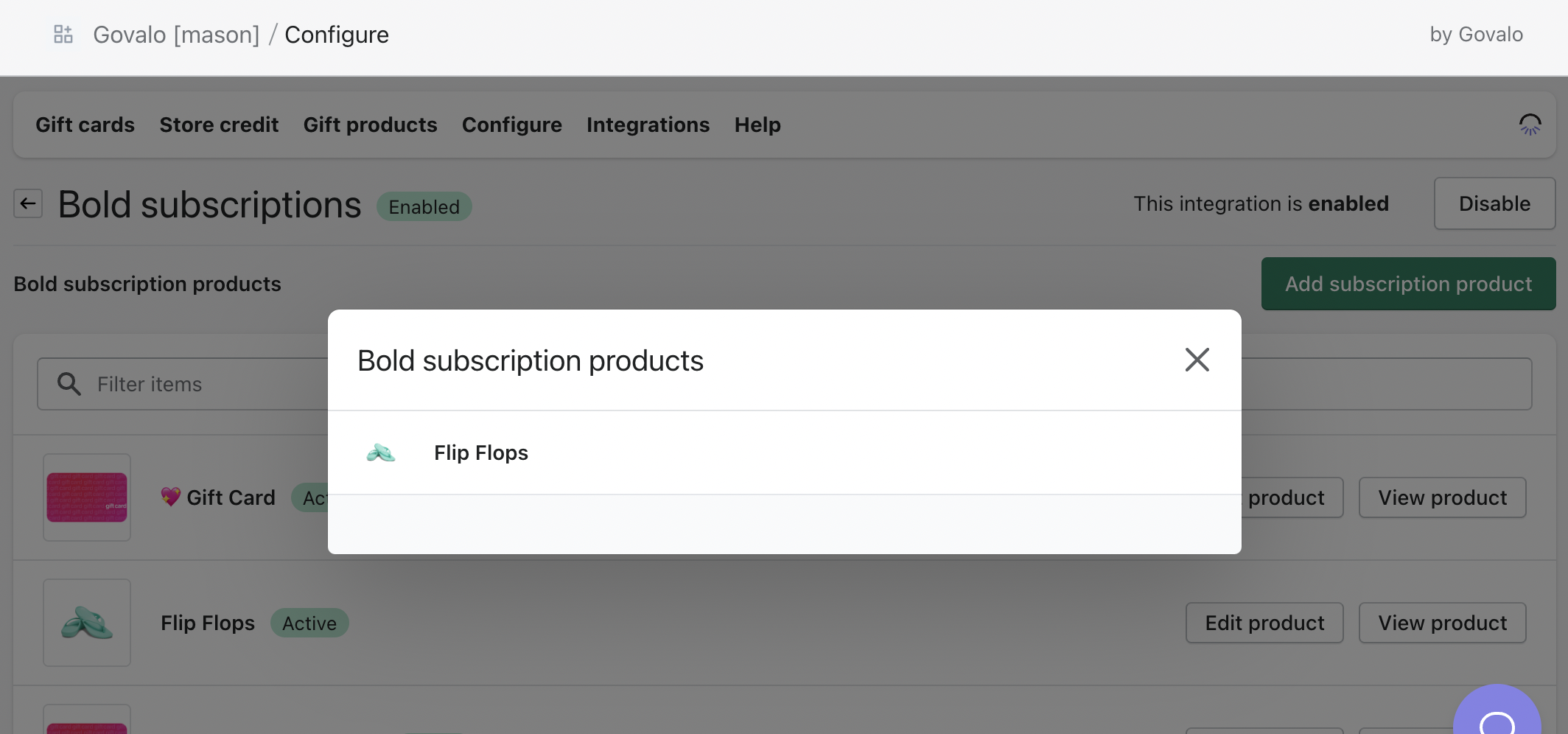Click the Flip Flops thumbnail in the list
This screenshot has height=734, width=1568.
click(87, 623)
